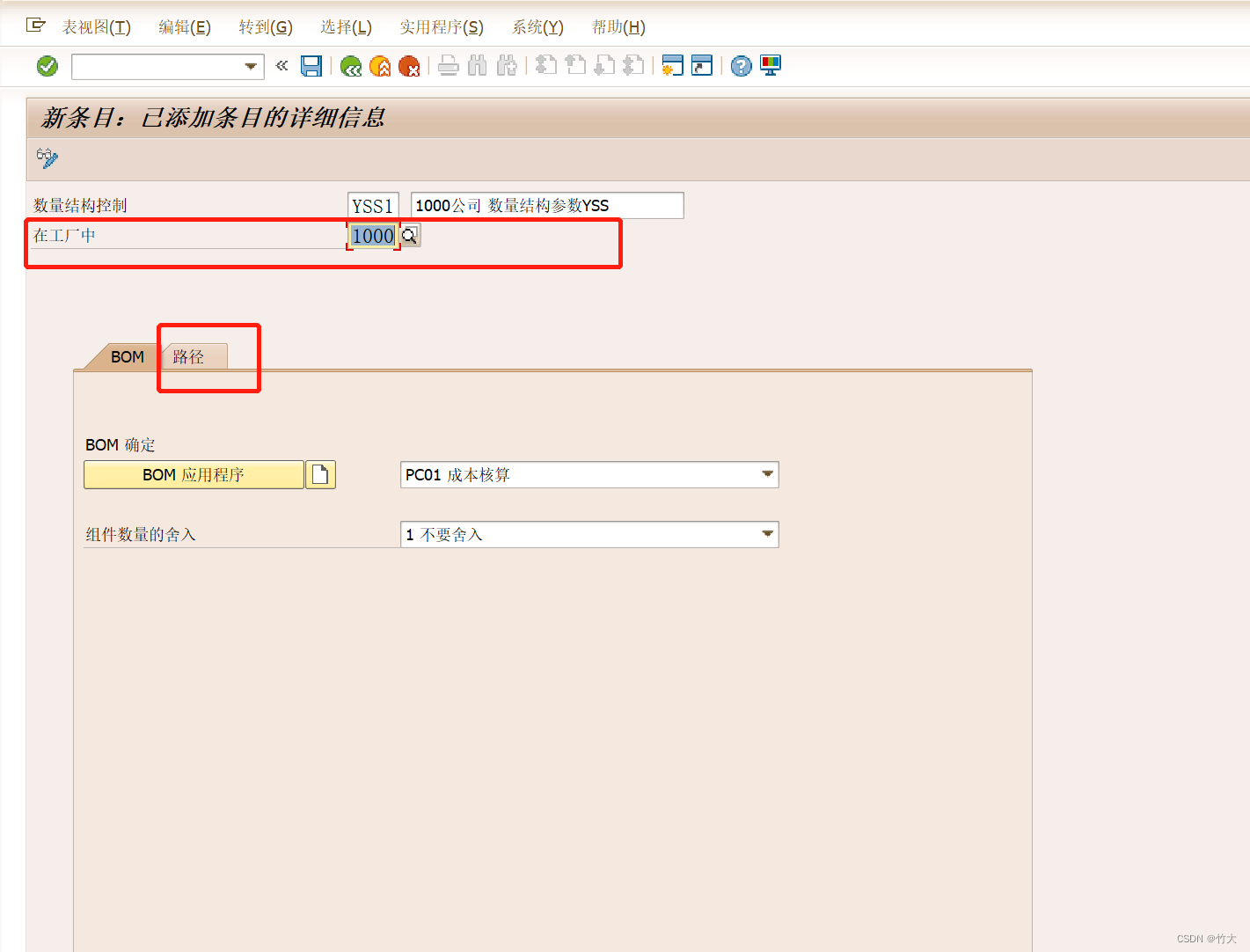
Task: Go back using the green Back icon
Action: point(351,66)
